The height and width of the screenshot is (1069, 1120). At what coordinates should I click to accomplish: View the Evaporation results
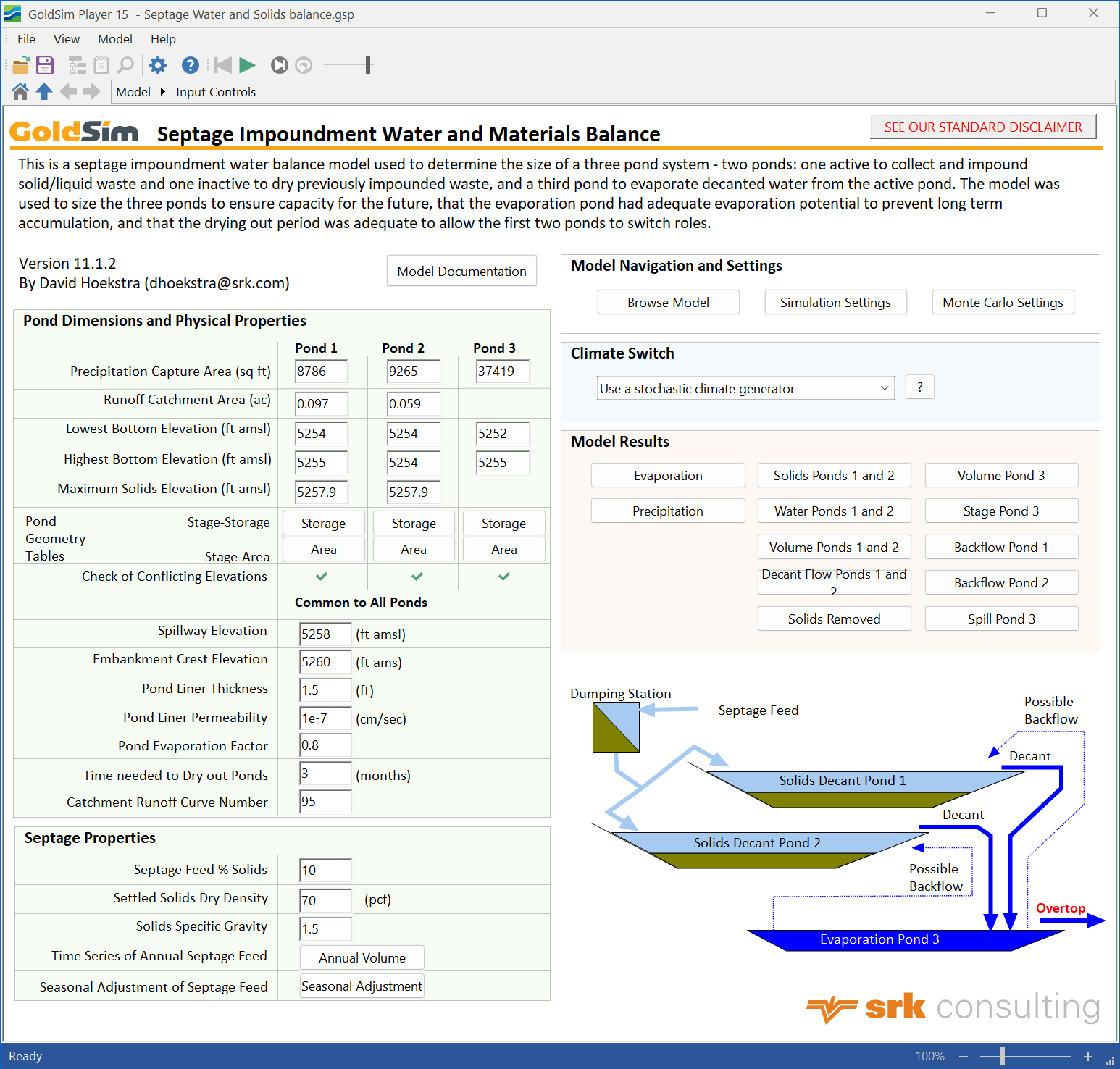point(668,475)
